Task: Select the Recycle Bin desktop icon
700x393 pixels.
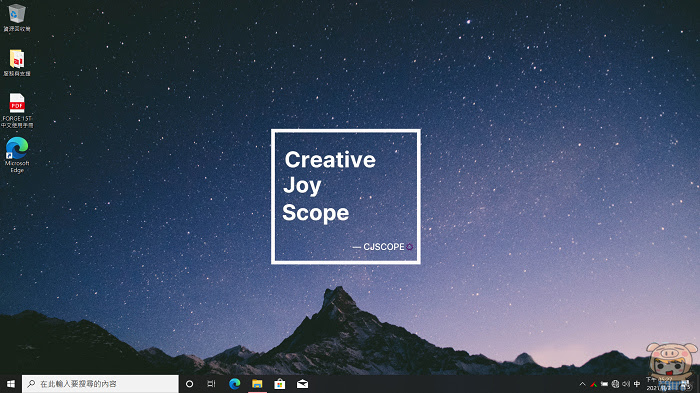Action: click(17, 18)
